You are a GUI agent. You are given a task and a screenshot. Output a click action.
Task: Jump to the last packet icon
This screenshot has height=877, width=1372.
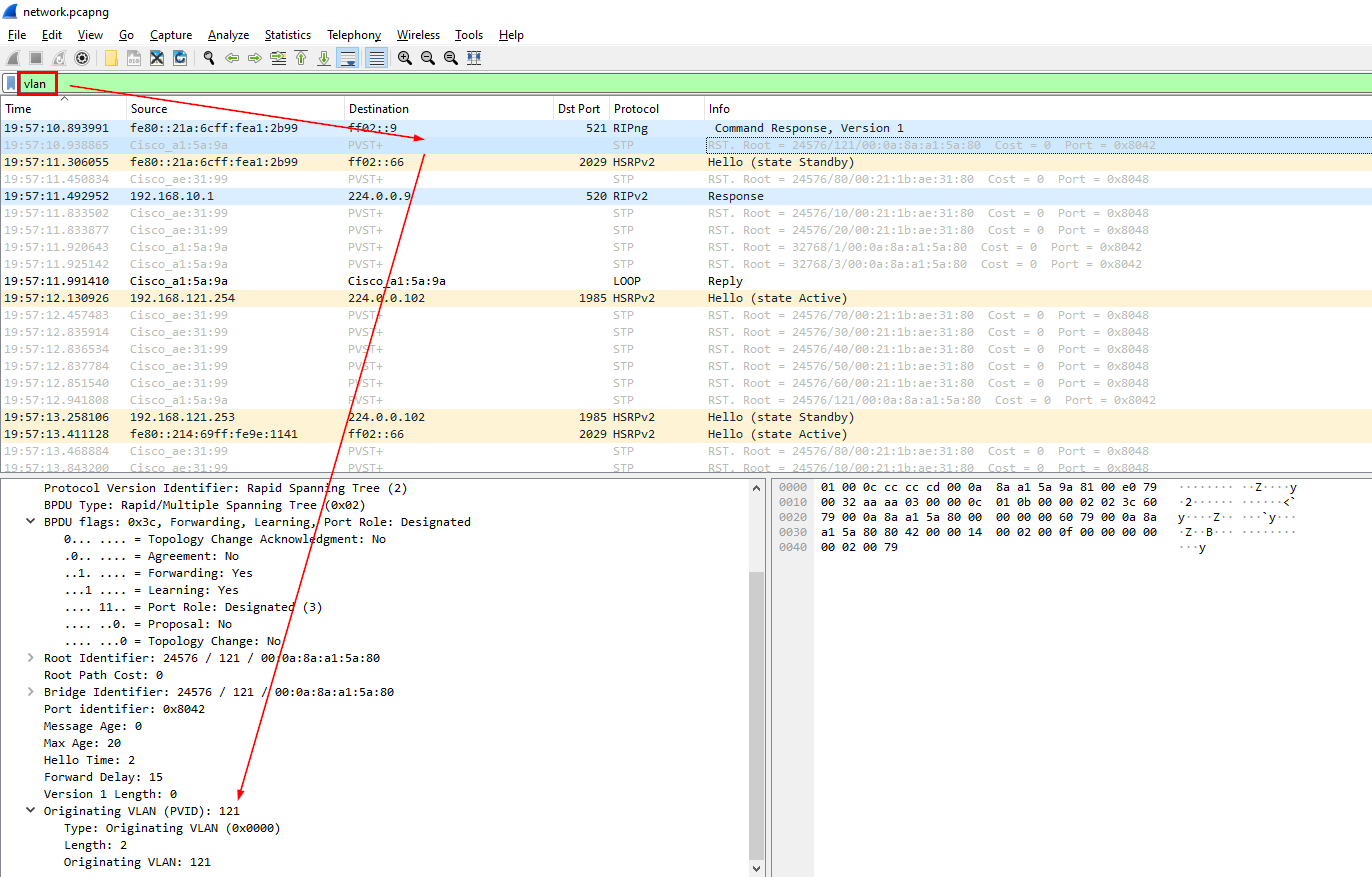323,58
